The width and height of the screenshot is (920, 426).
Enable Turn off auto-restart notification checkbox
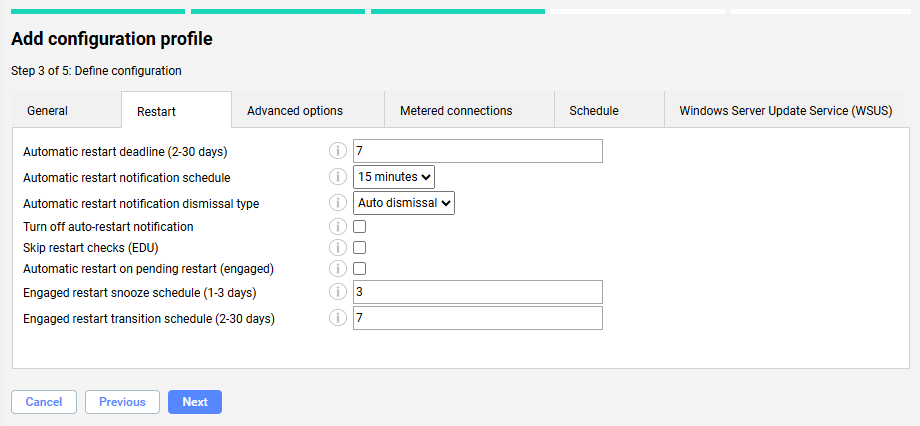pos(360,227)
